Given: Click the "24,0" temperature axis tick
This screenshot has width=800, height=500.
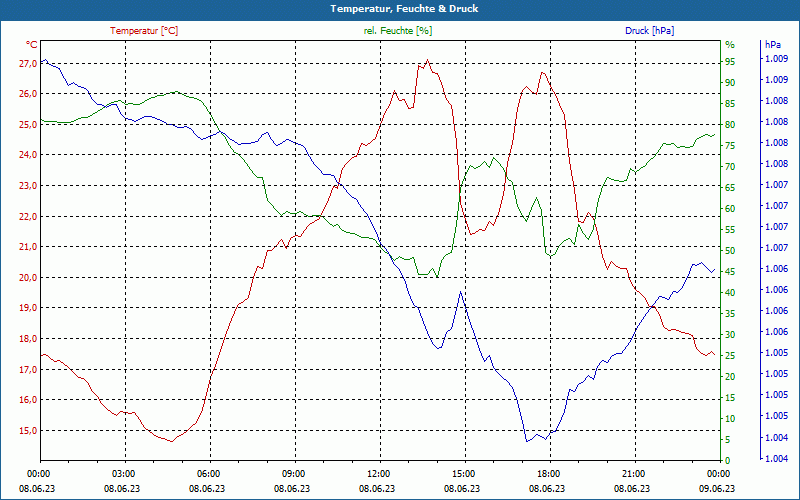Looking at the screenshot, I should (29, 155).
